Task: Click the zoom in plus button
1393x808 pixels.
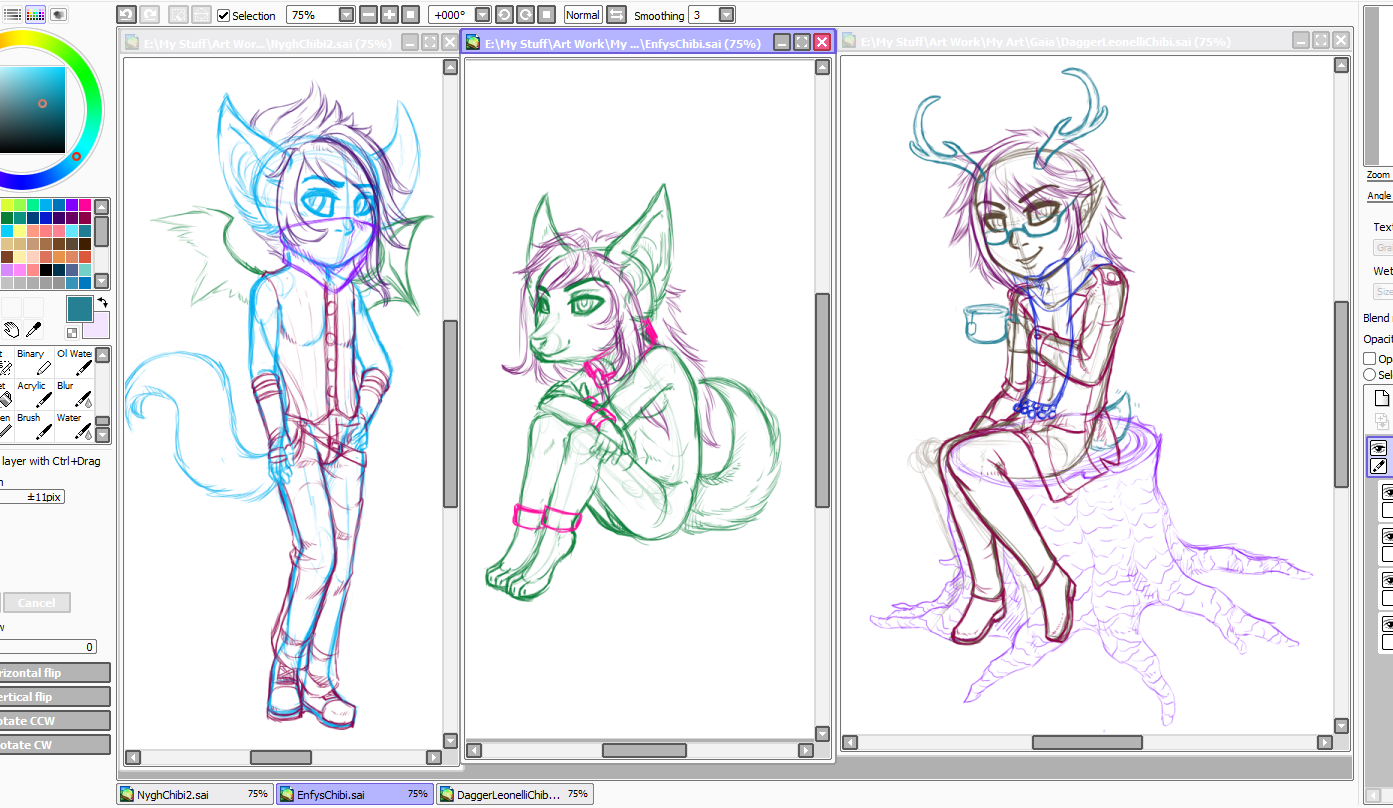Action: 389,15
